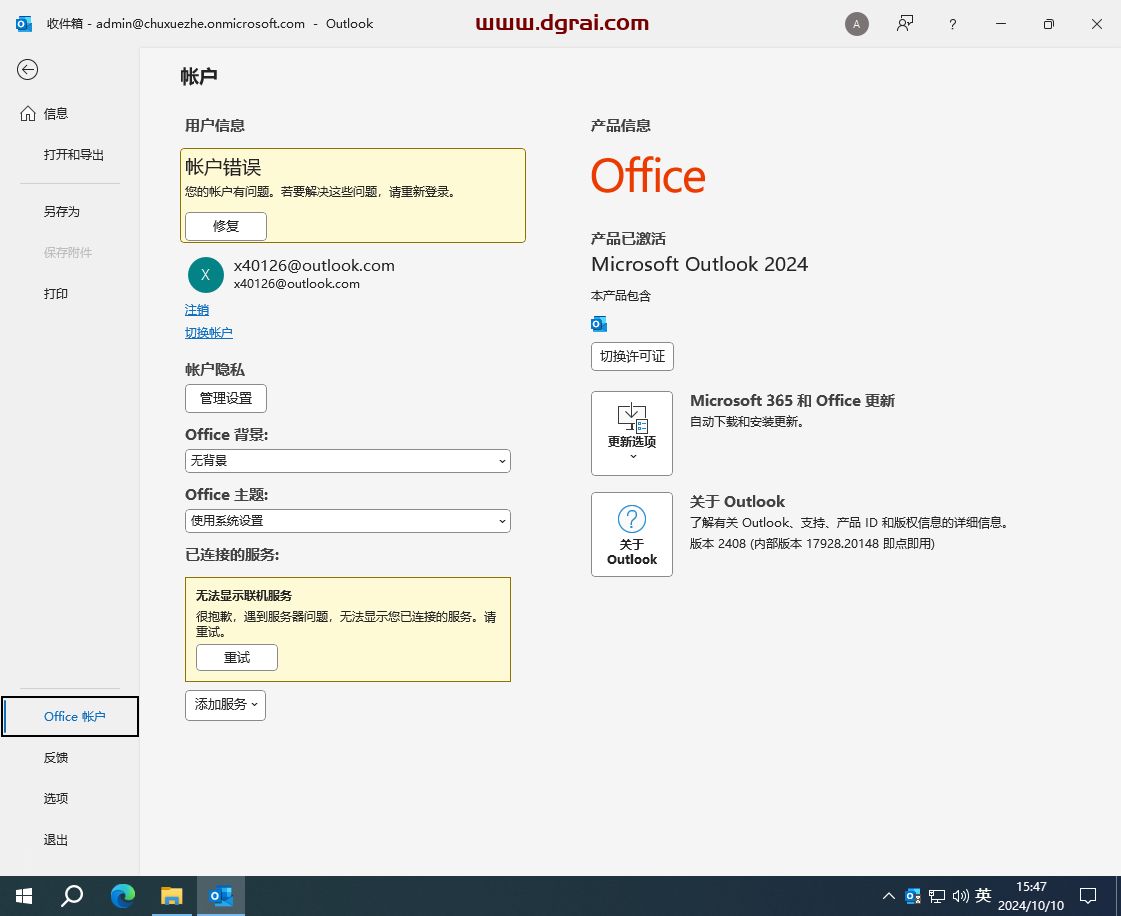Click the X account profile picture
1121x916 pixels.
click(x=205, y=274)
